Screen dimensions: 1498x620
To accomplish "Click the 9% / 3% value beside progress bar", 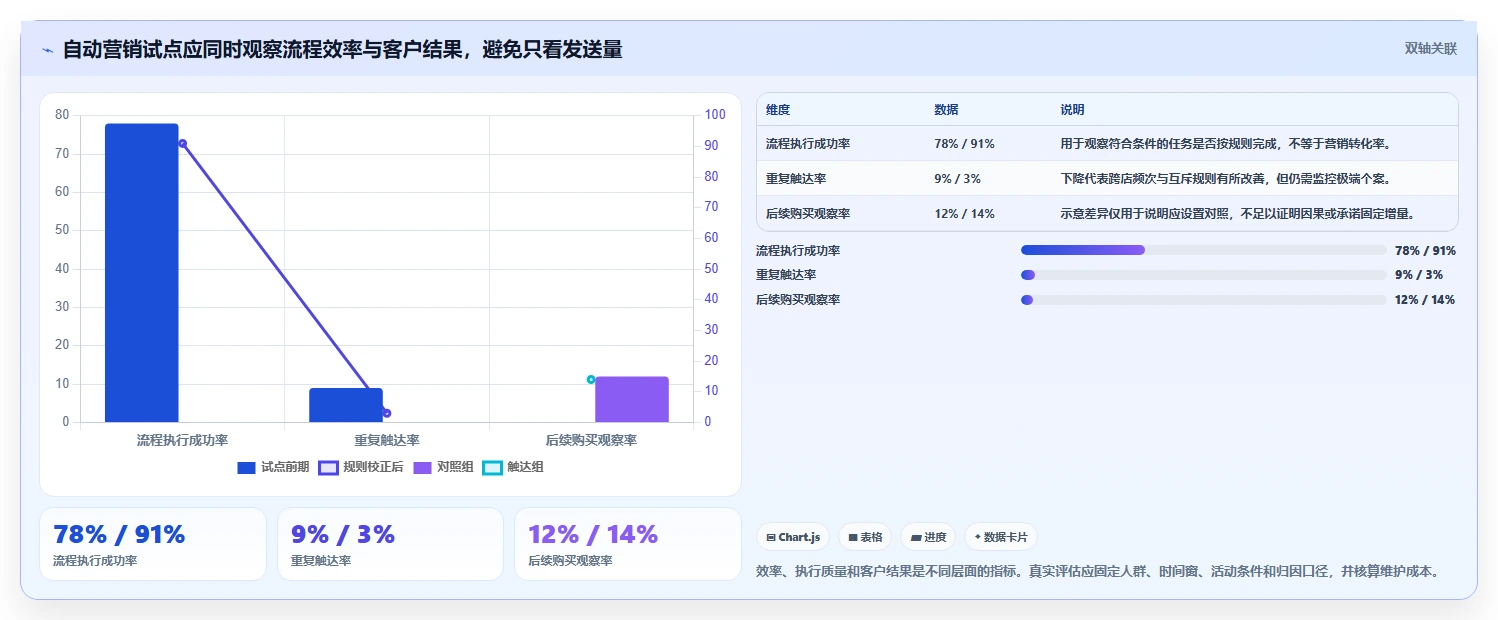I will (x=1419, y=275).
